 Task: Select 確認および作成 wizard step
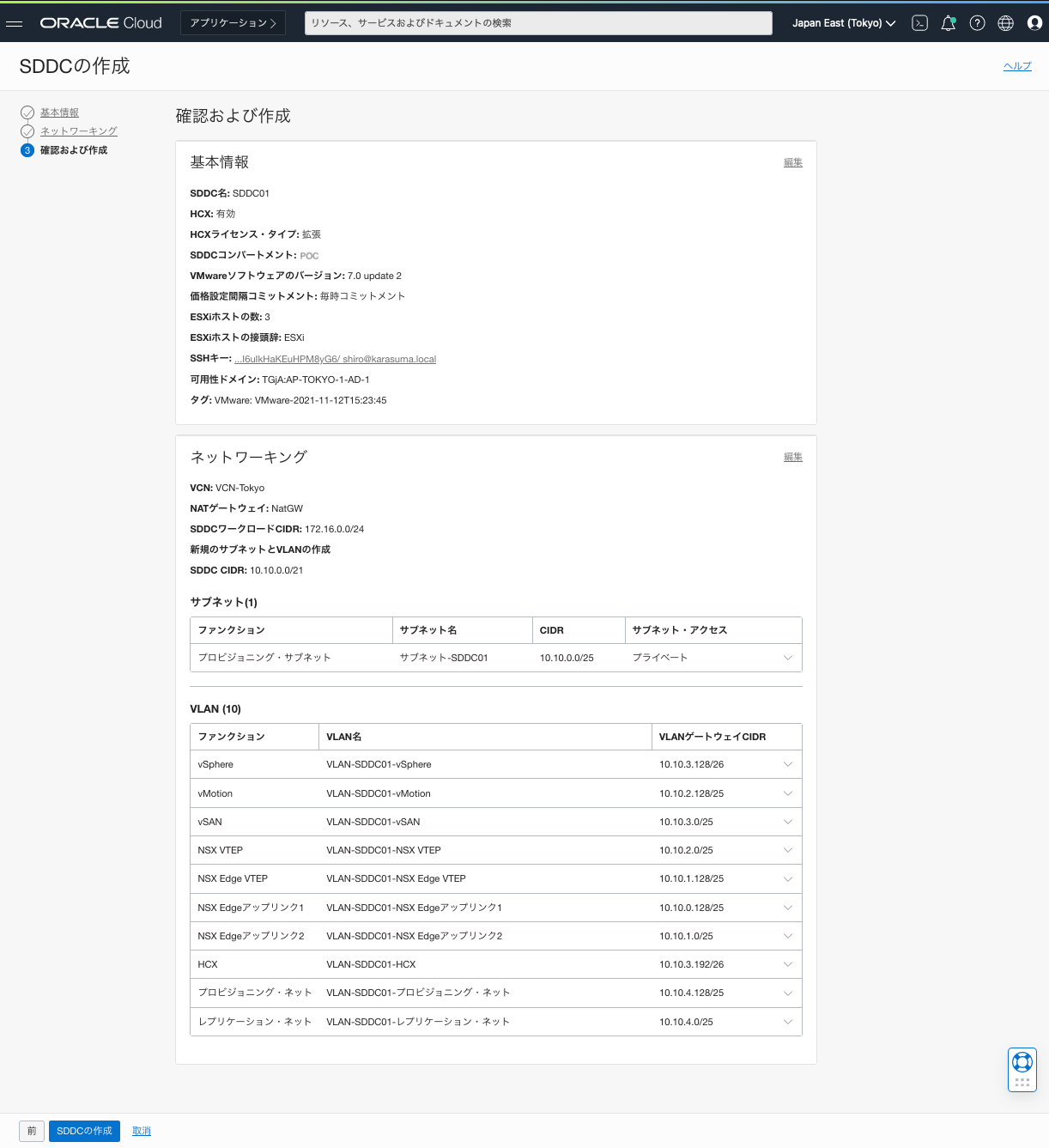[x=74, y=150]
